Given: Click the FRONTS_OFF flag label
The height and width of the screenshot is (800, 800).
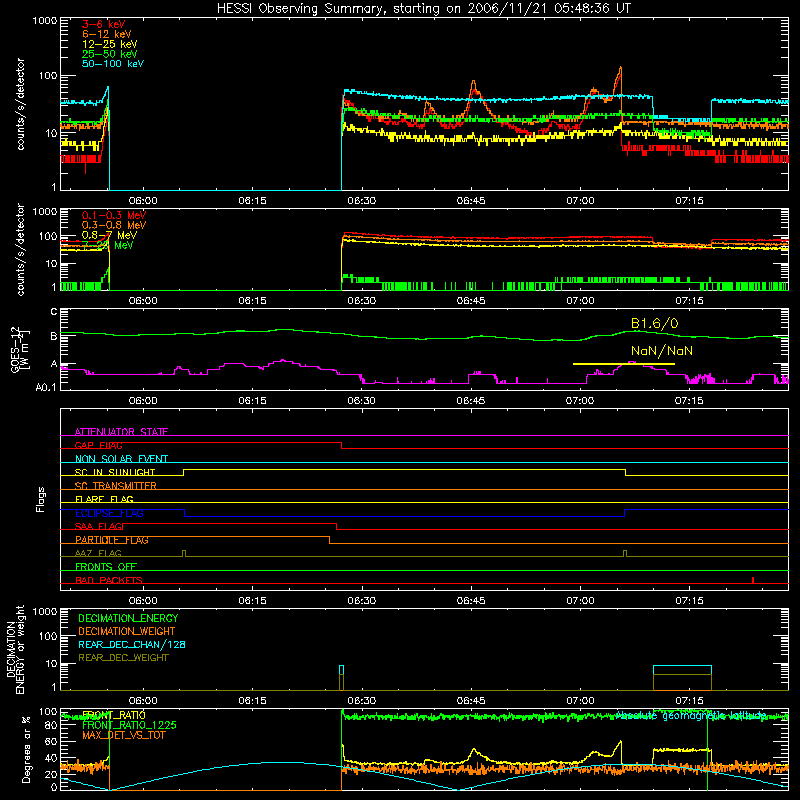Looking at the screenshot, I should 106,566.
